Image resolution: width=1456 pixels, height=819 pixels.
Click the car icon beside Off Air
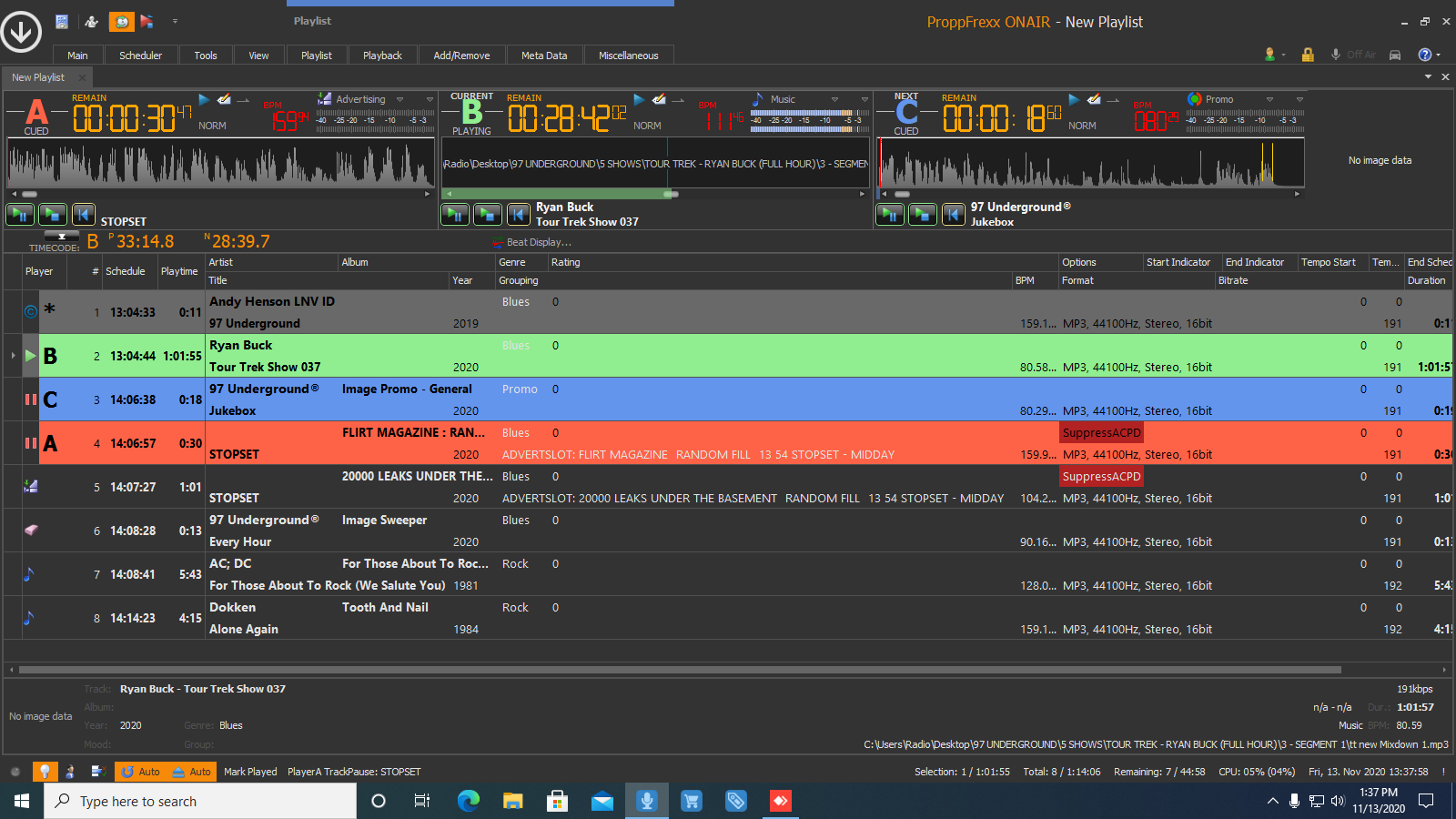1394,55
